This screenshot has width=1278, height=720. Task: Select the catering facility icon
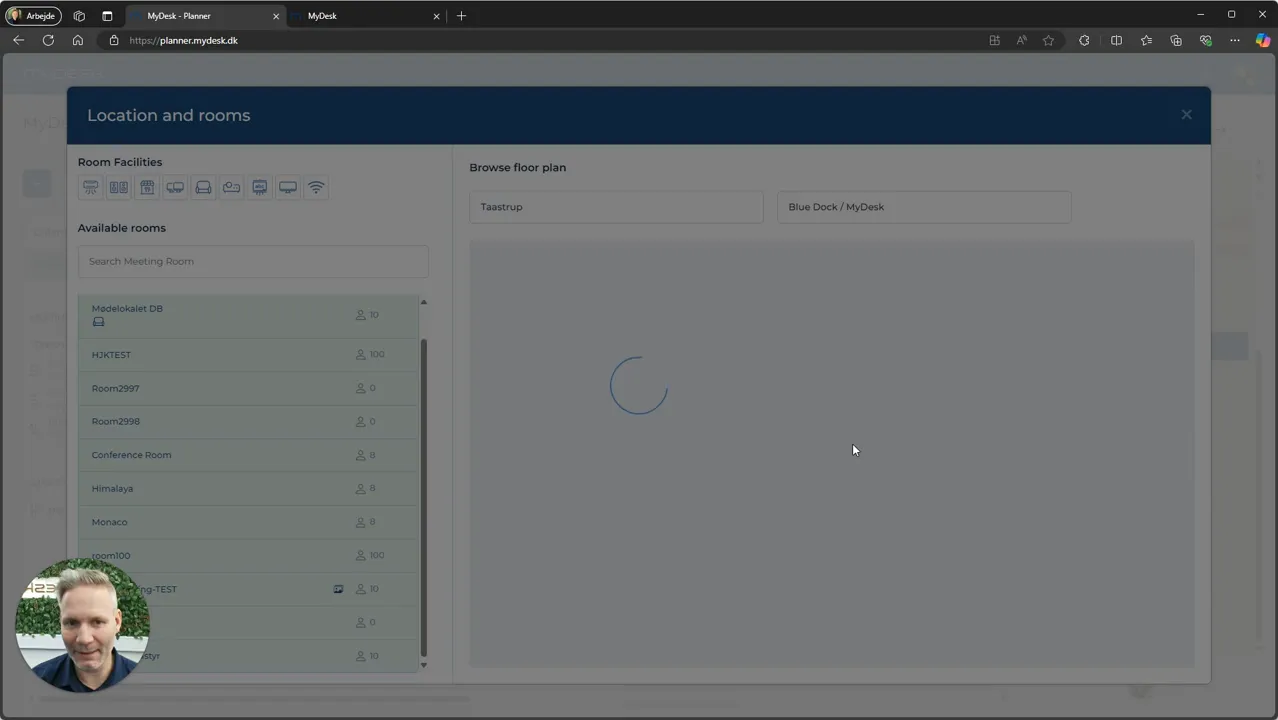(147, 188)
